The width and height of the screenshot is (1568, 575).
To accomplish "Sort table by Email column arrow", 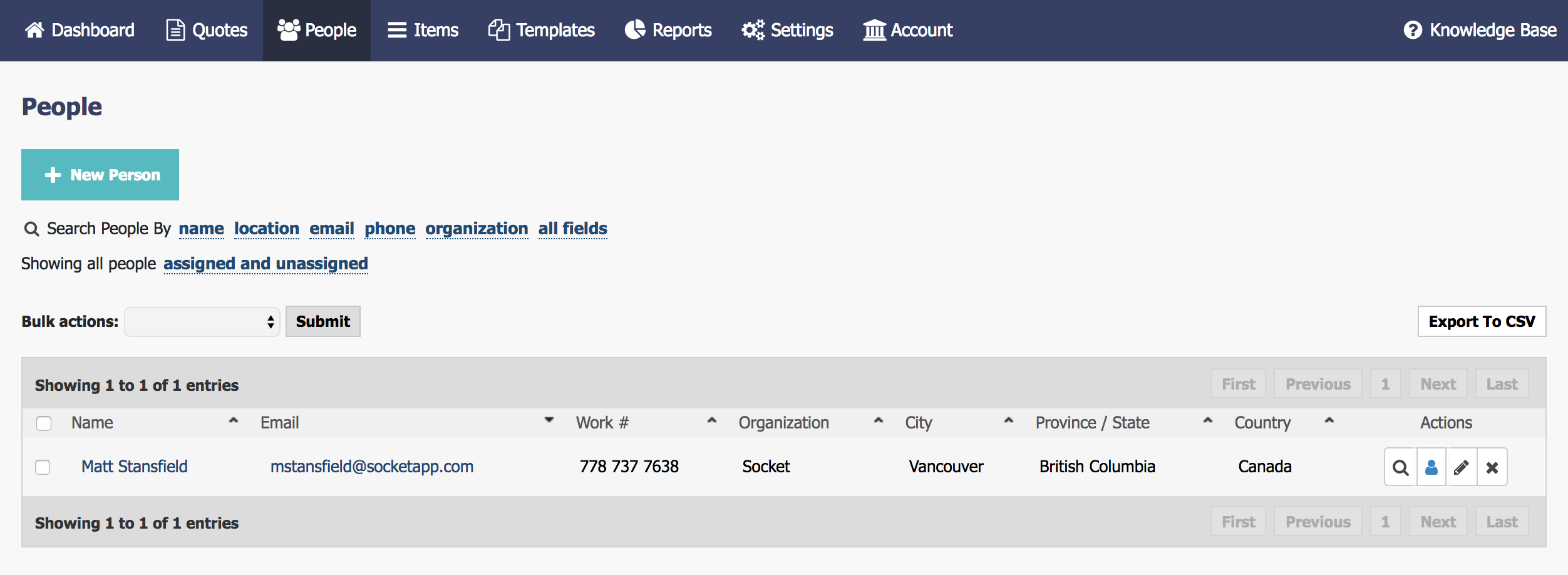I will [549, 420].
